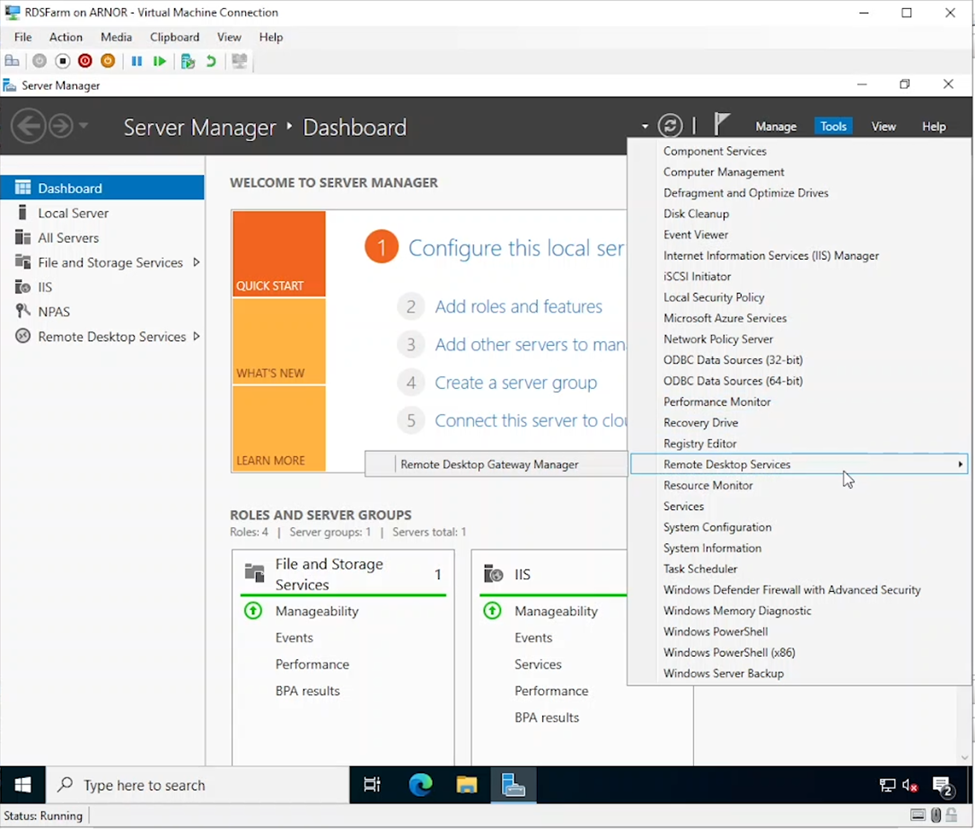The width and height of the screenshot is (975, 829).
Task: Shut down the VM via the red power icon
Action: click(83, 61)
